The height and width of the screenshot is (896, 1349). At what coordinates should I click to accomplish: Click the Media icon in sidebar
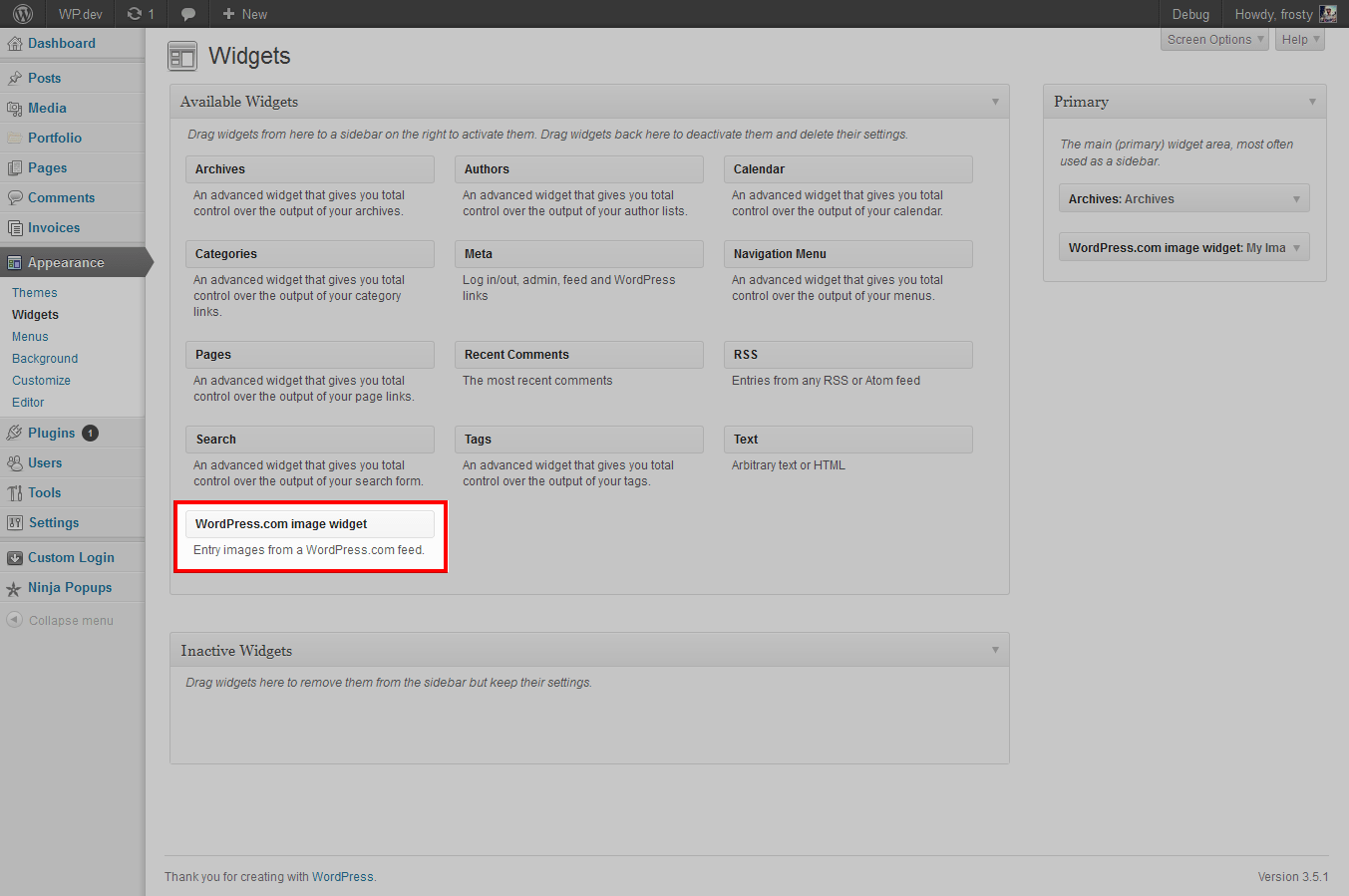click(x=14, y=109)
